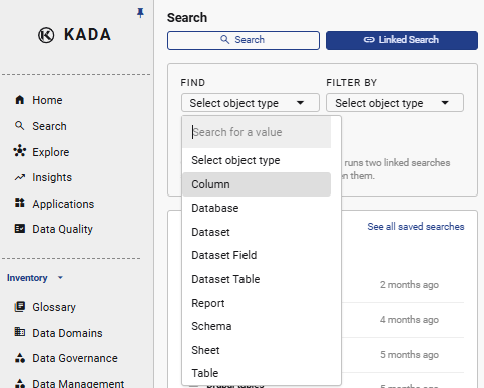Choose the 'Select object type' placeholder option
The height and width of the screenshot is (388, 484).
(257, 160)
